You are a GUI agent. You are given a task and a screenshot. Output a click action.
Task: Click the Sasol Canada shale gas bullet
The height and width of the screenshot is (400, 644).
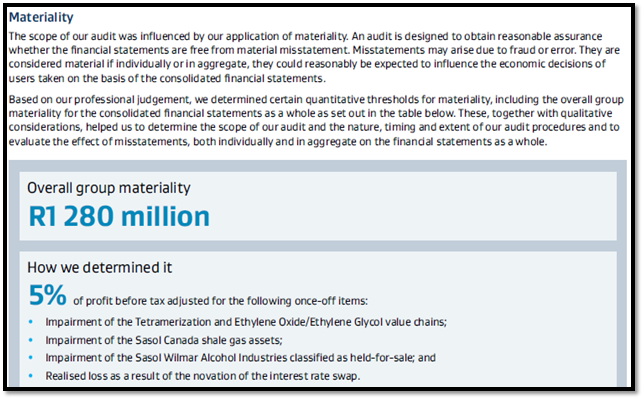(163, 340)
